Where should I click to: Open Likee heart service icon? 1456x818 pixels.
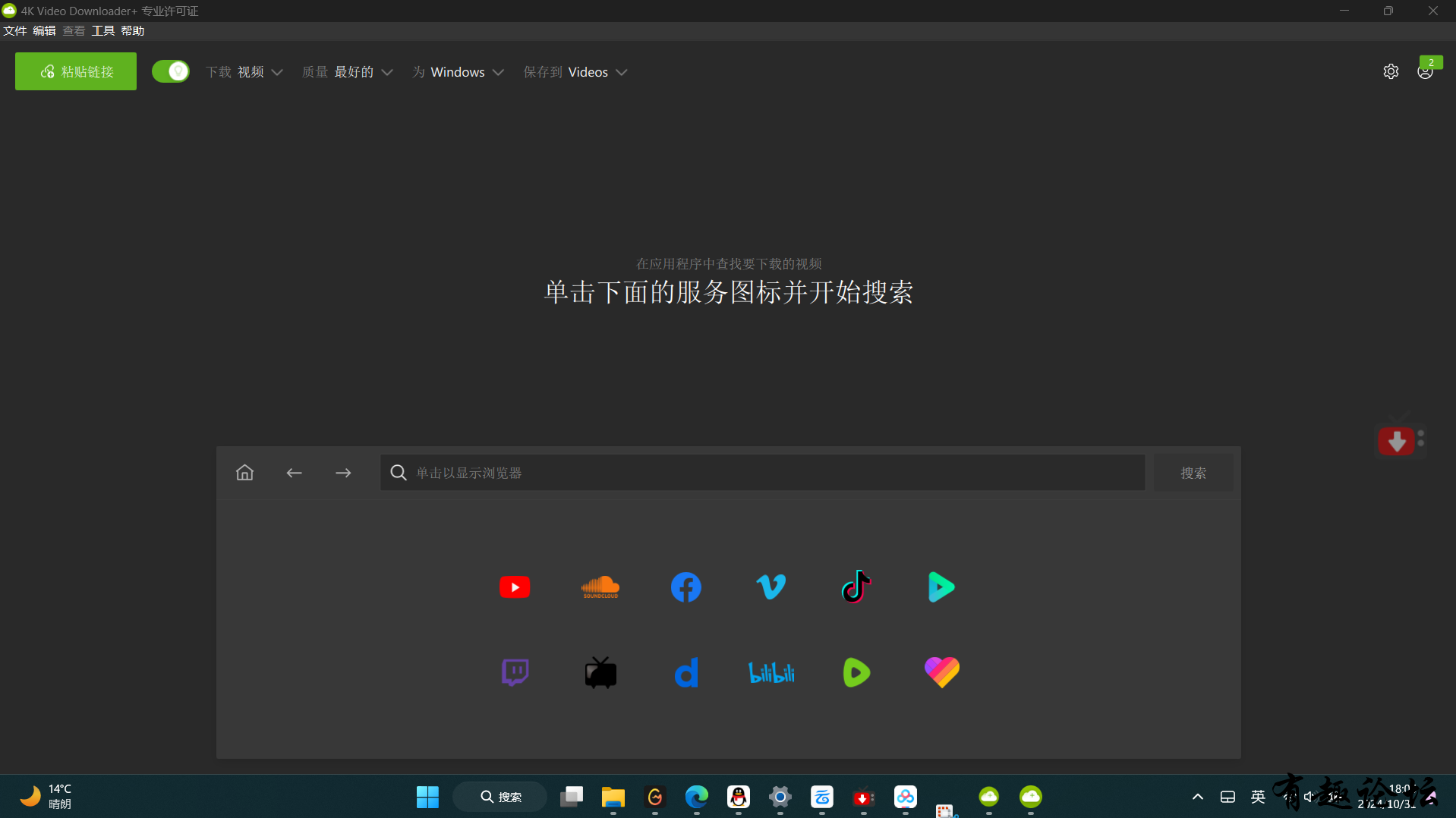941,672
